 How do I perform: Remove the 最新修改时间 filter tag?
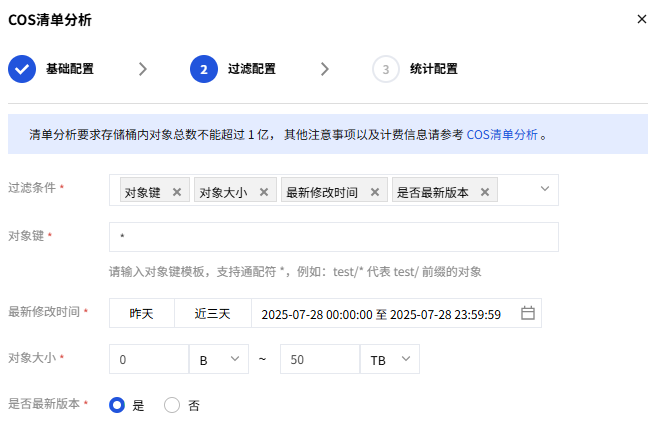(375, 192)
